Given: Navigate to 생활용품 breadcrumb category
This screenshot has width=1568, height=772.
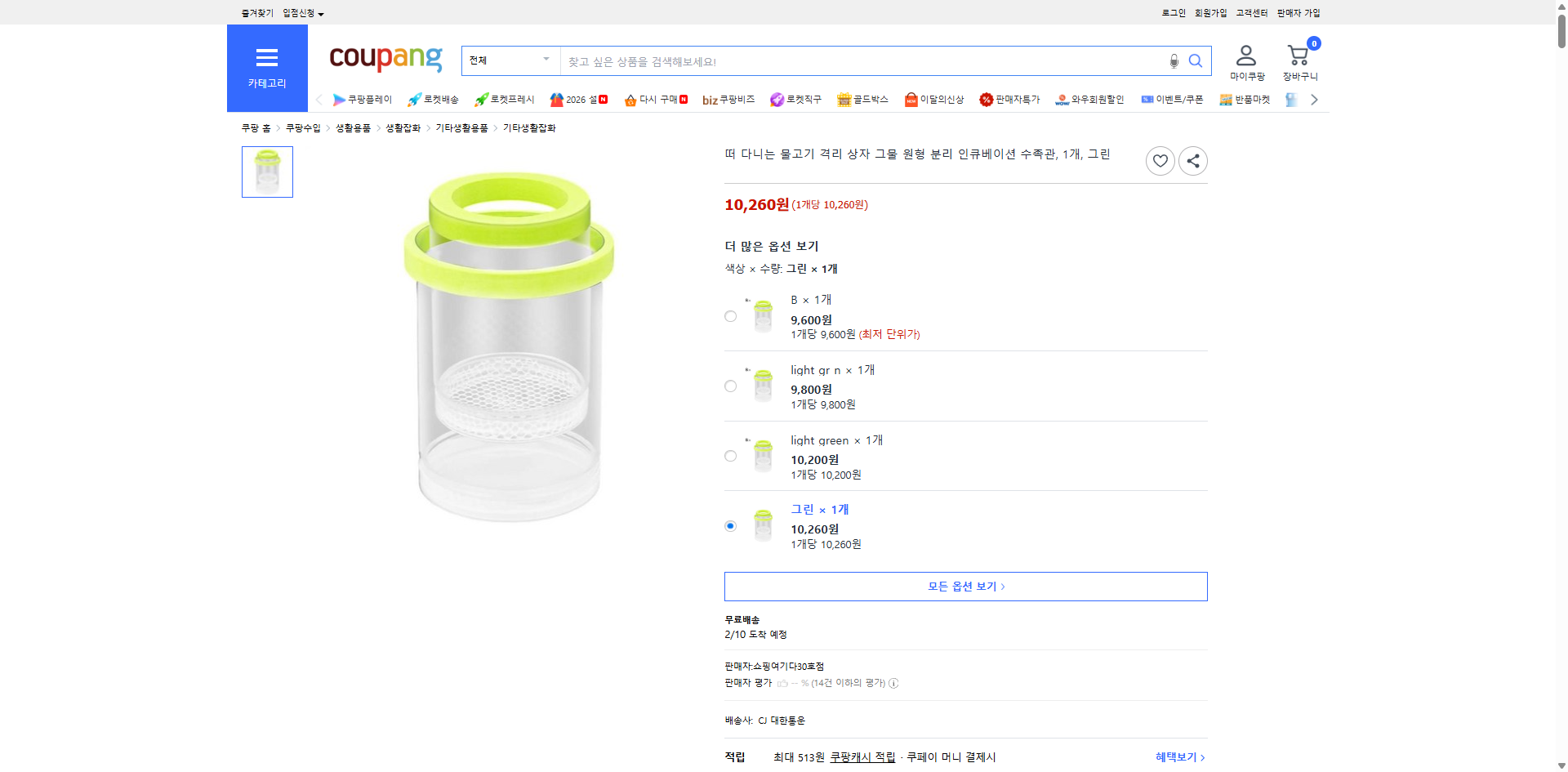Looking at the screenshot, I should 351,127.
